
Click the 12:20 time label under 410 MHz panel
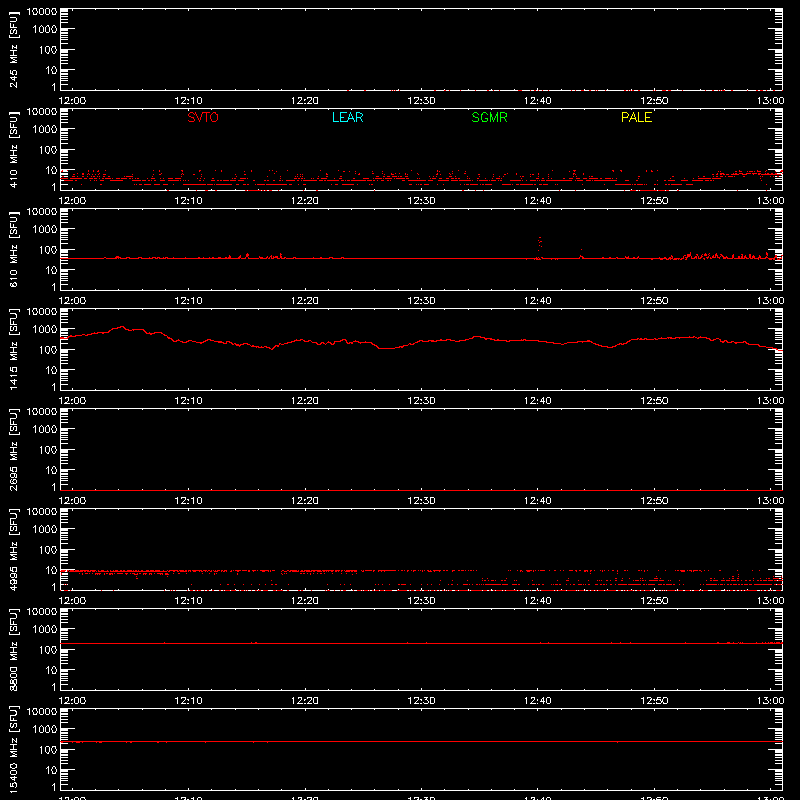pos(305,201)
